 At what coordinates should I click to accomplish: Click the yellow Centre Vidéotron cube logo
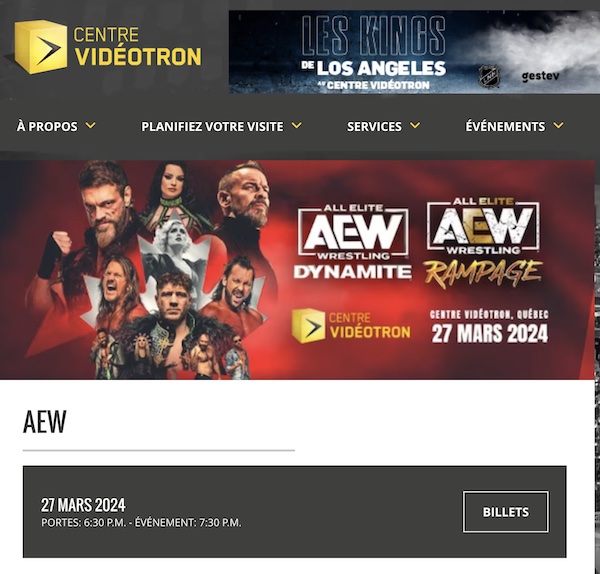[x=41, y=47]
